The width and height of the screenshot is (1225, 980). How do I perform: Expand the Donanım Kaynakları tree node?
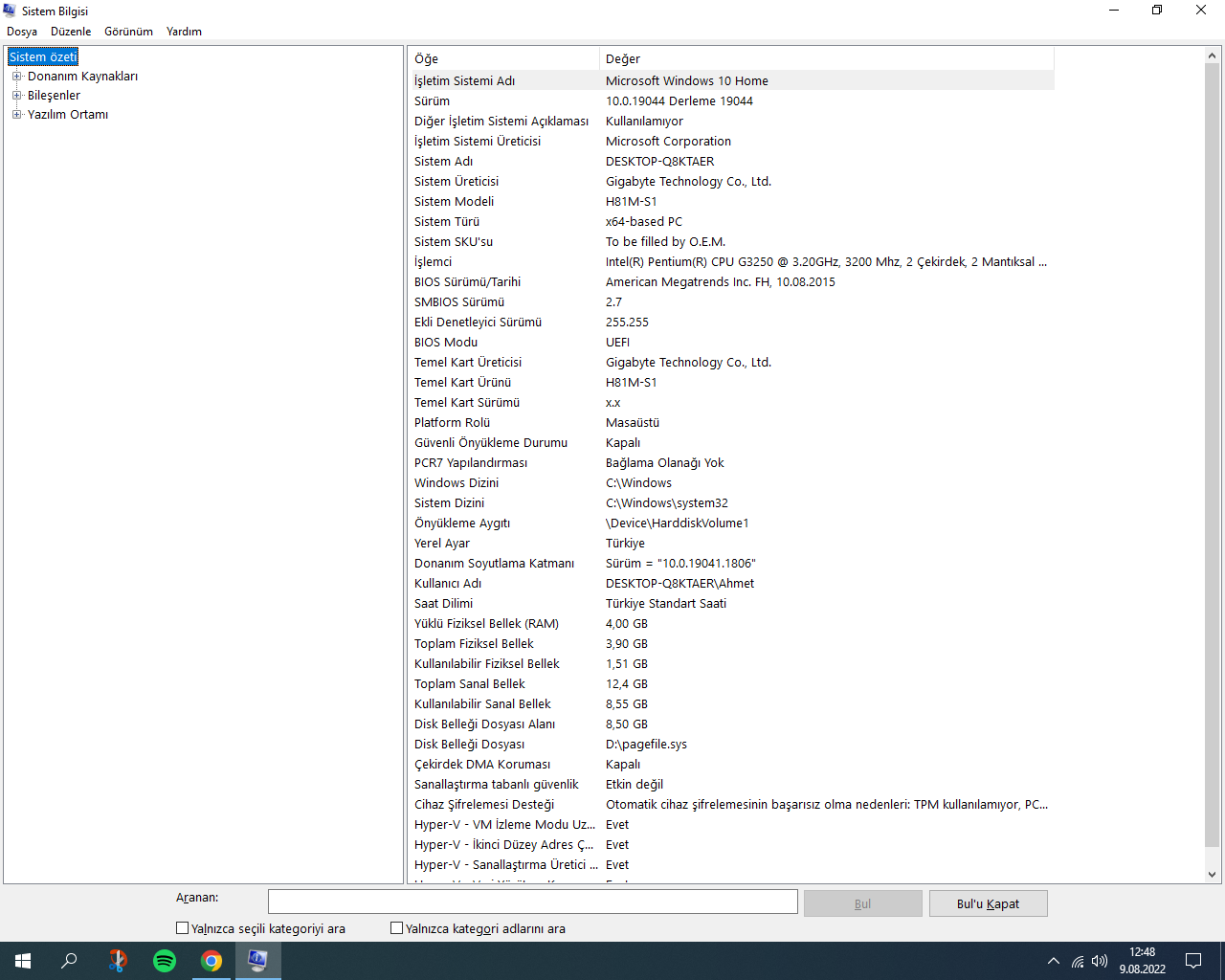(16, 77)
